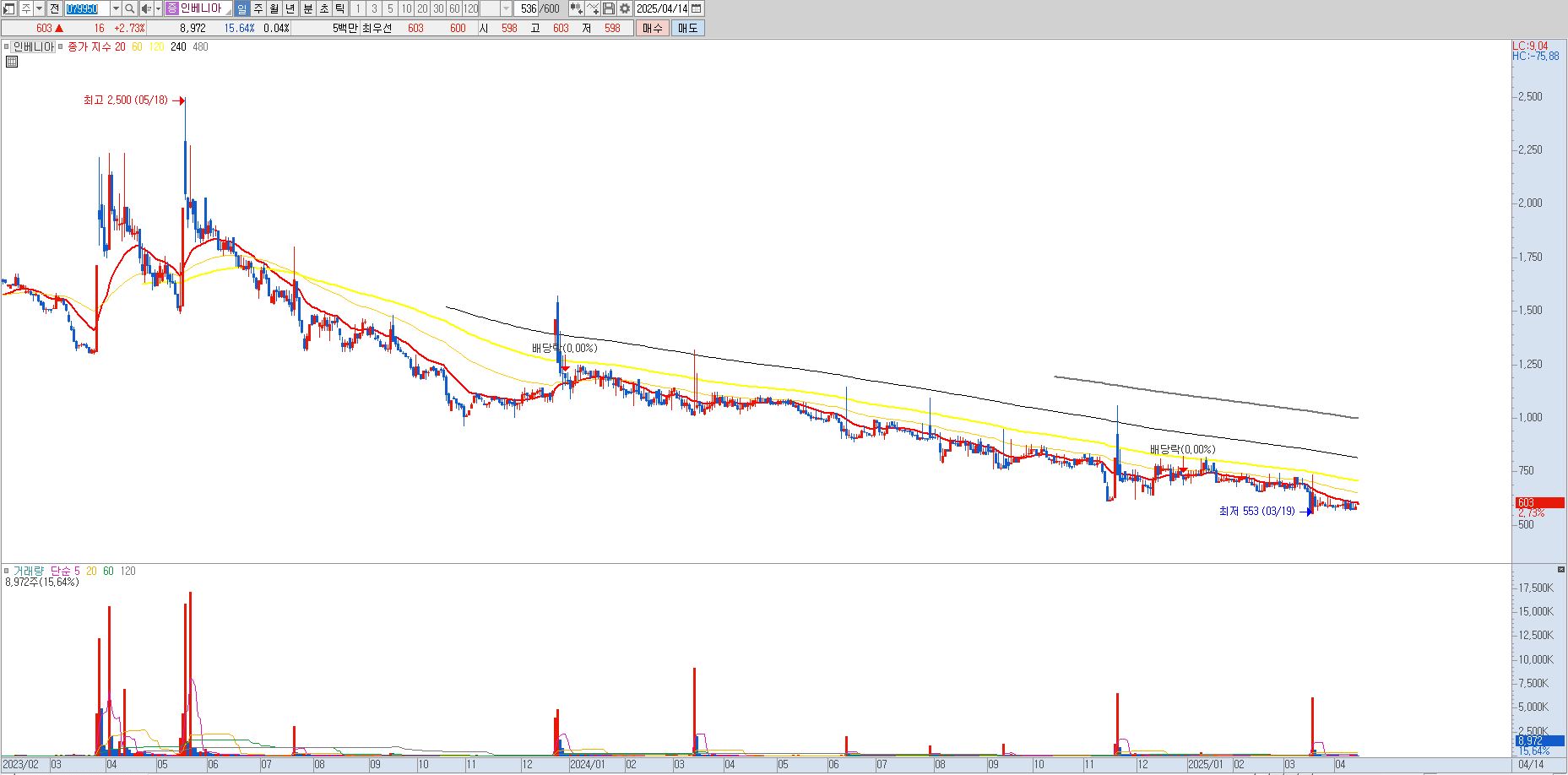Click the small square marker before 인베니아 legend
1568x775 pixels.
7,47
